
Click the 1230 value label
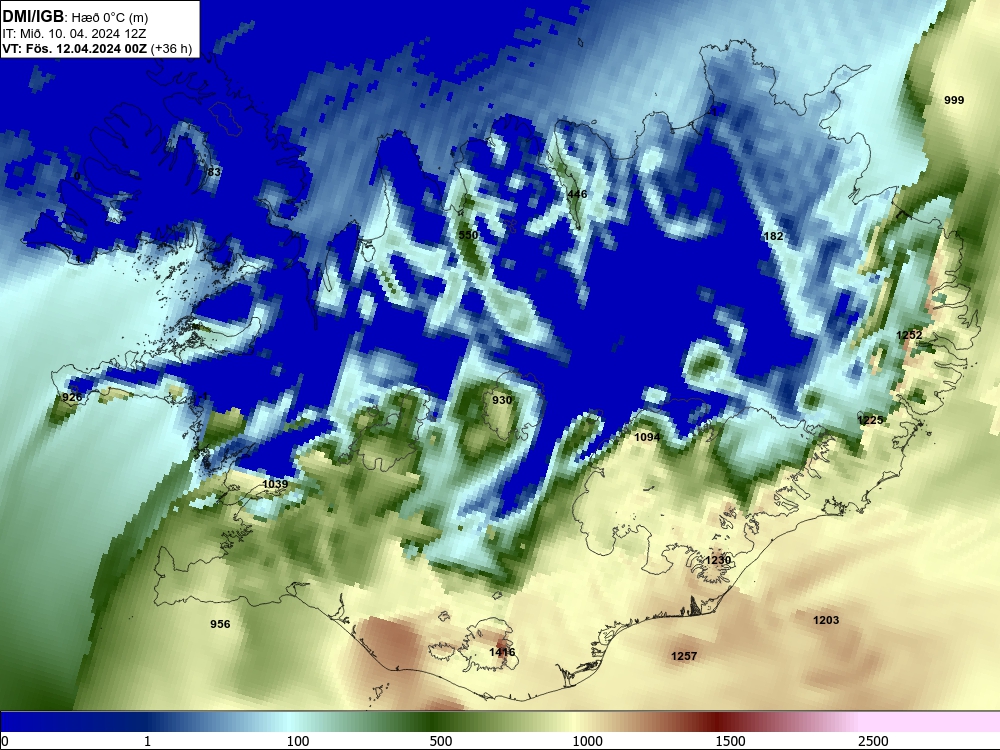[718, 560]
